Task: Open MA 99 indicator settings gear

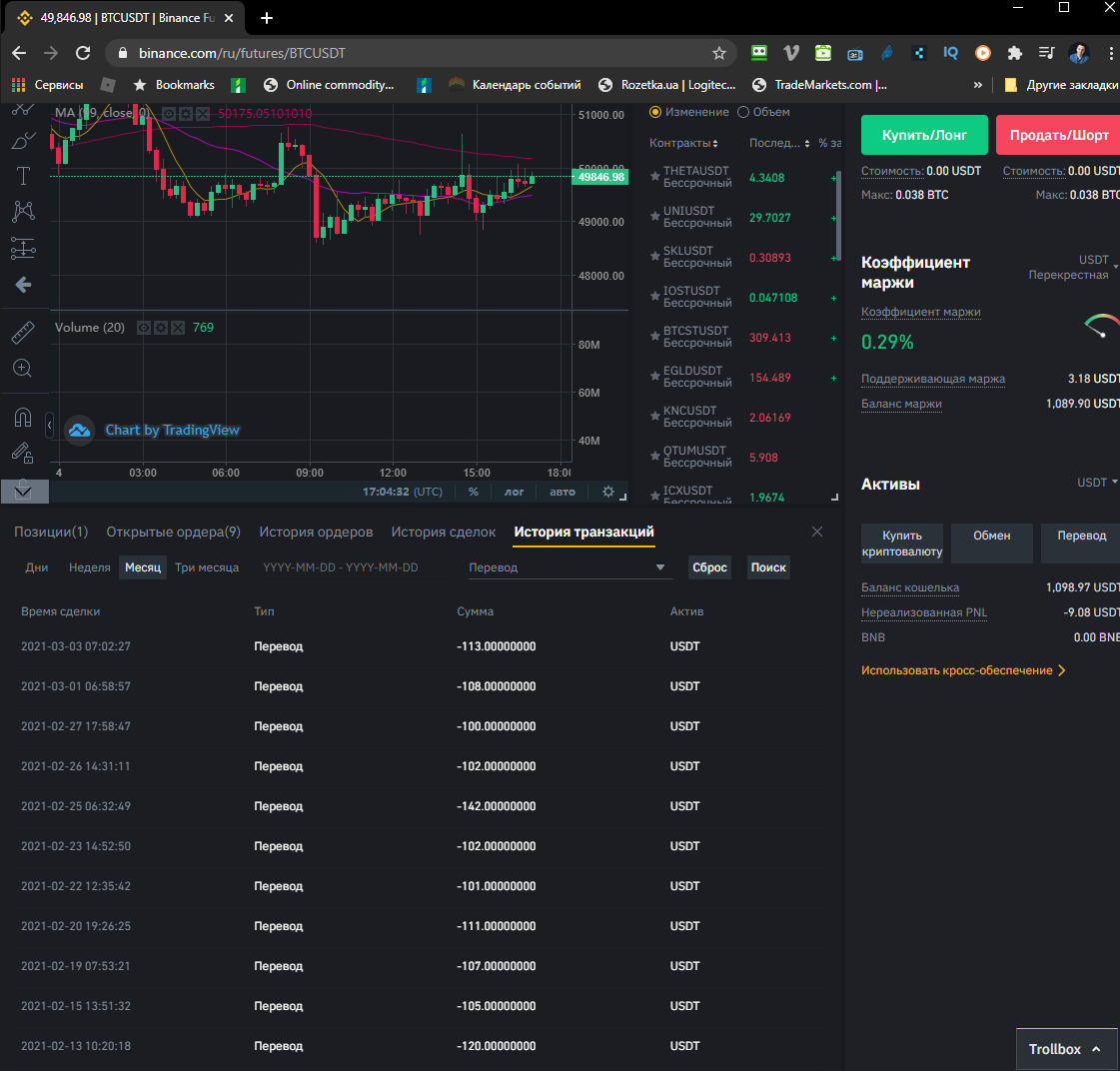Action: tap(186, 113)
